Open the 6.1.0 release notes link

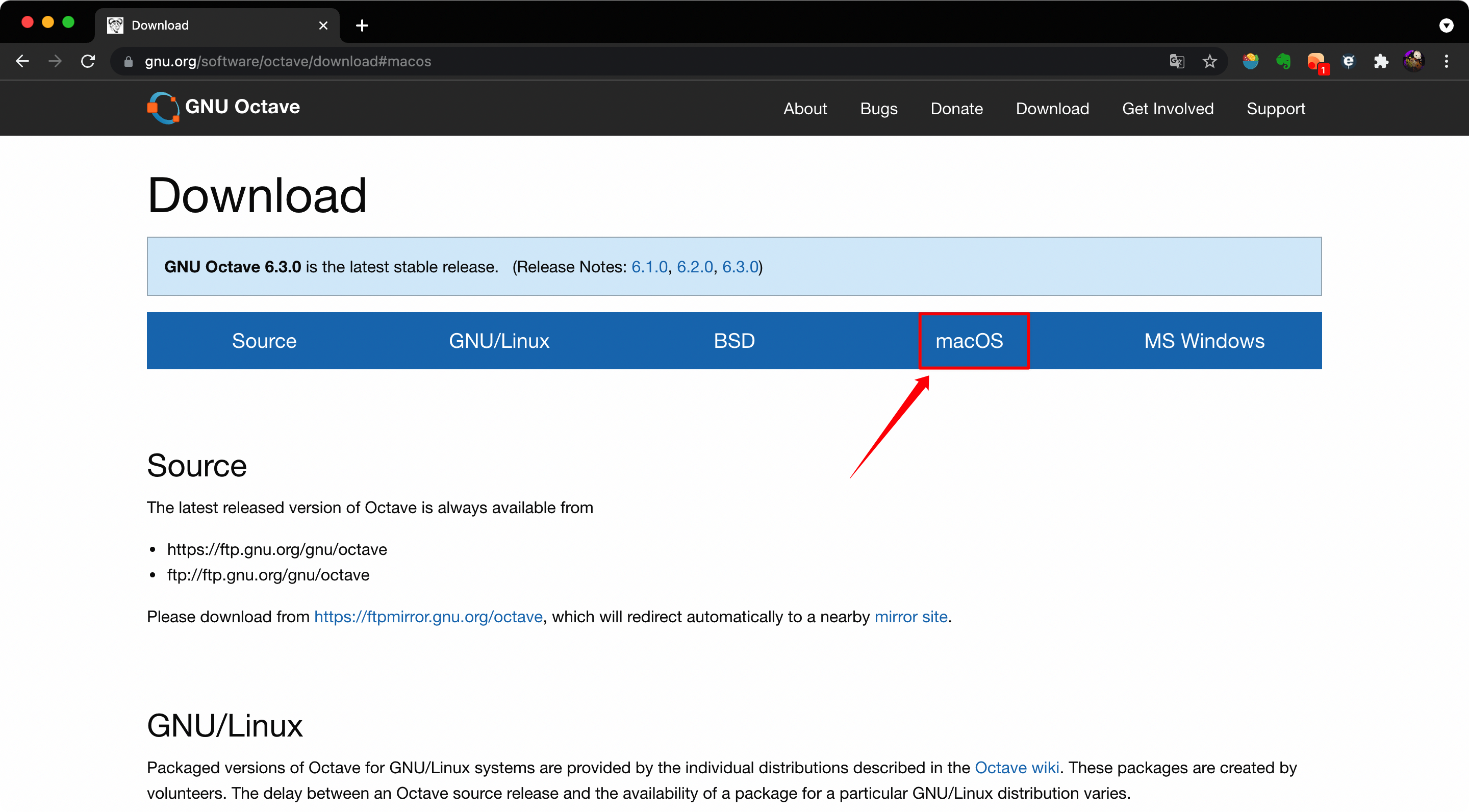point(649,266)
